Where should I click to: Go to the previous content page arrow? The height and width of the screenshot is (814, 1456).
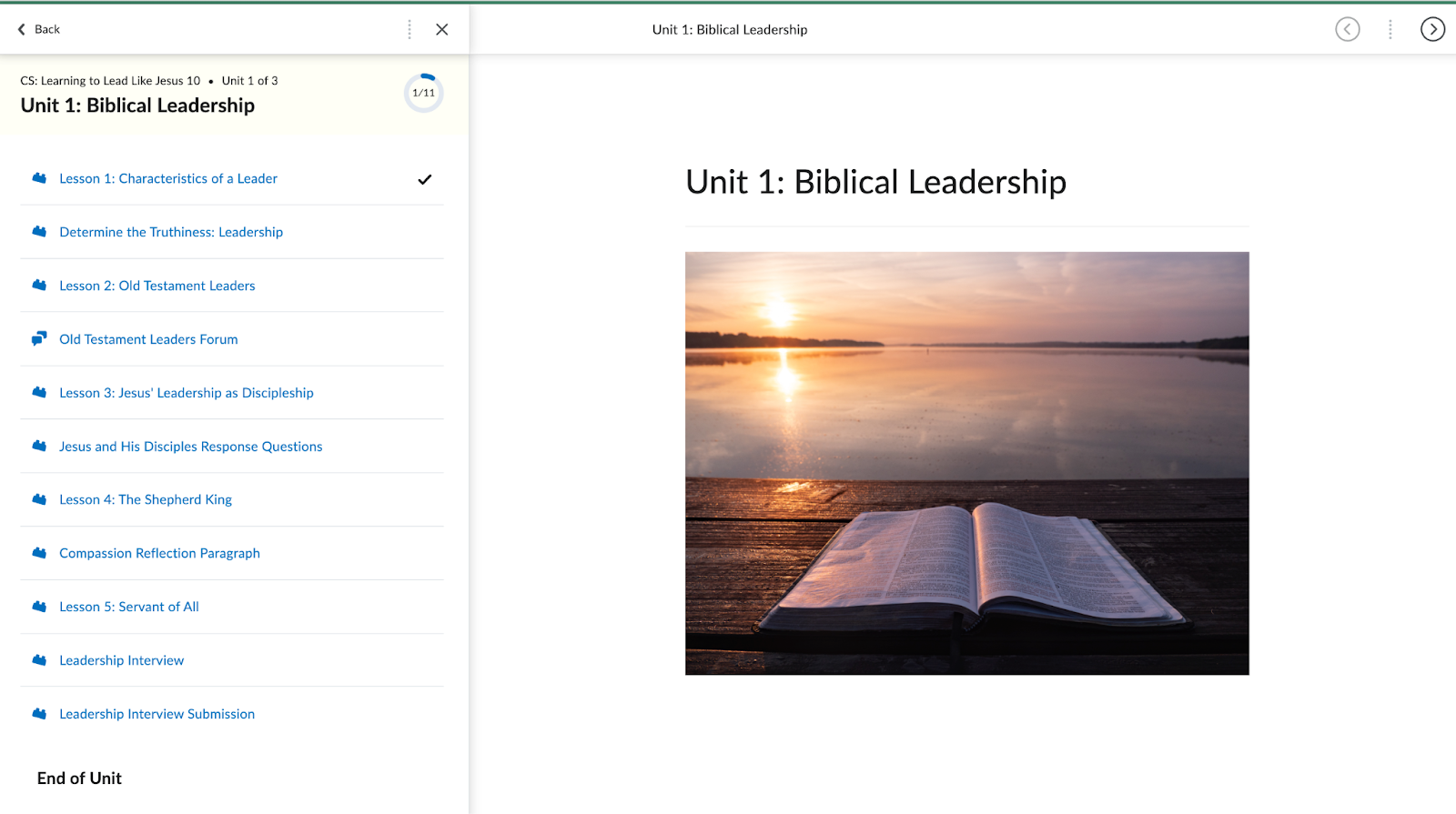click(x=1348, y=29)
